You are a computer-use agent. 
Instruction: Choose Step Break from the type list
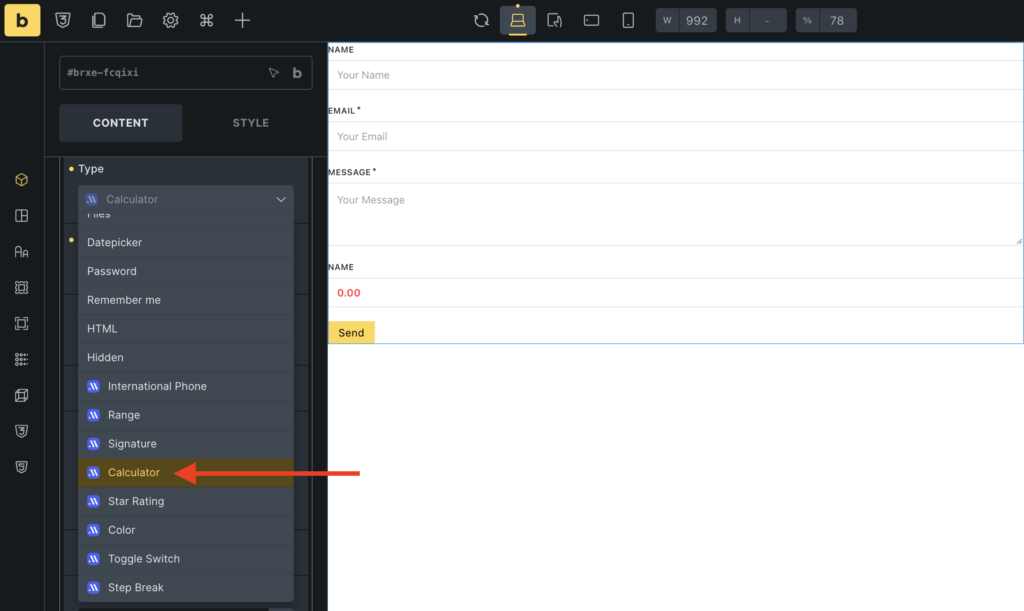(185, 587)
